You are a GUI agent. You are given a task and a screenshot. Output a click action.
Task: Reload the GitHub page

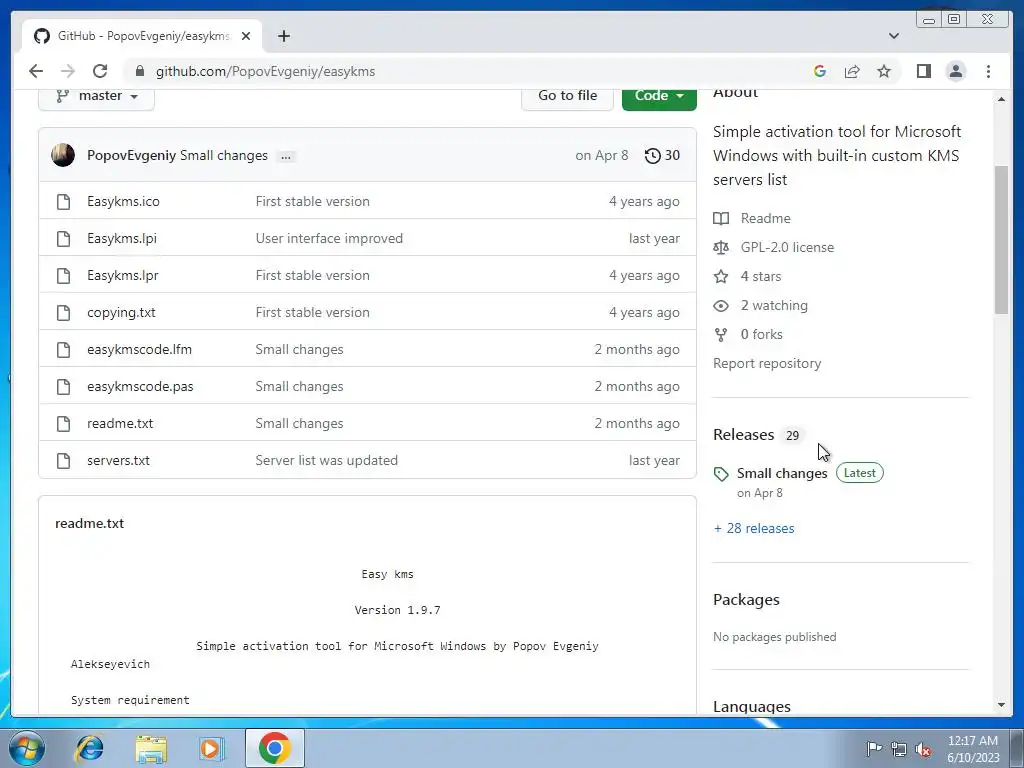click(100, 71)
